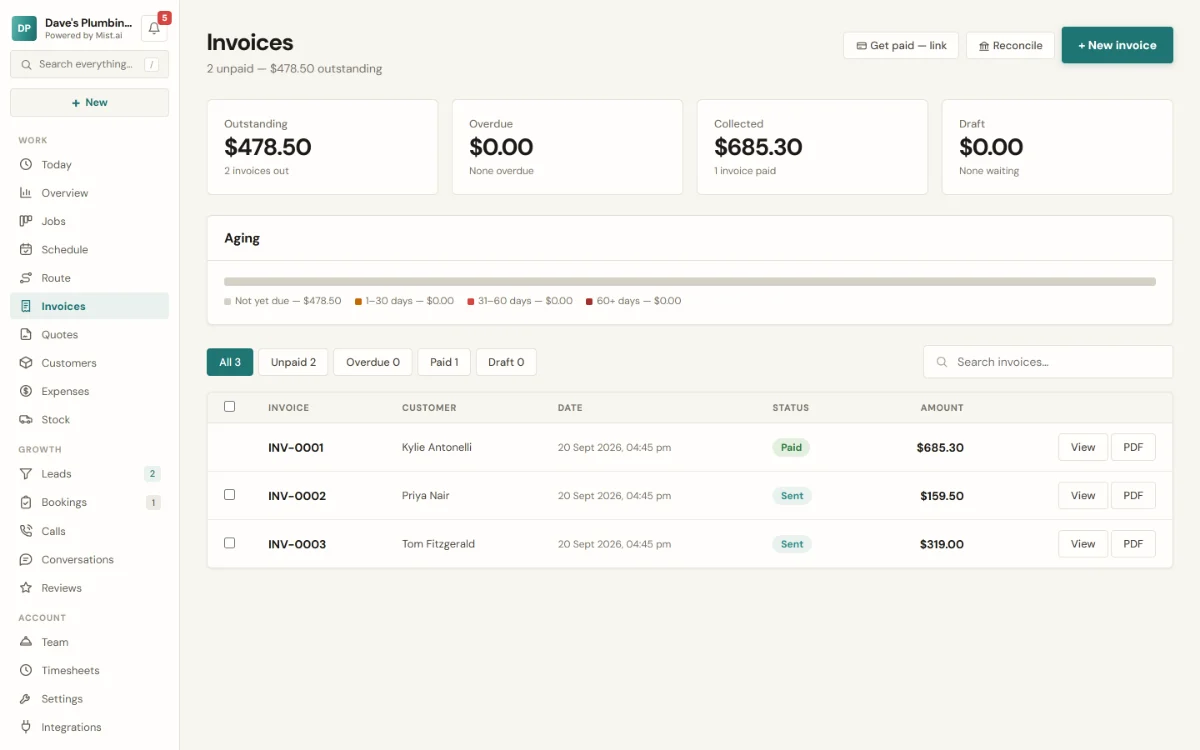
Task: Click the Leads badge showing 2
Action: [x=152, y=474]
